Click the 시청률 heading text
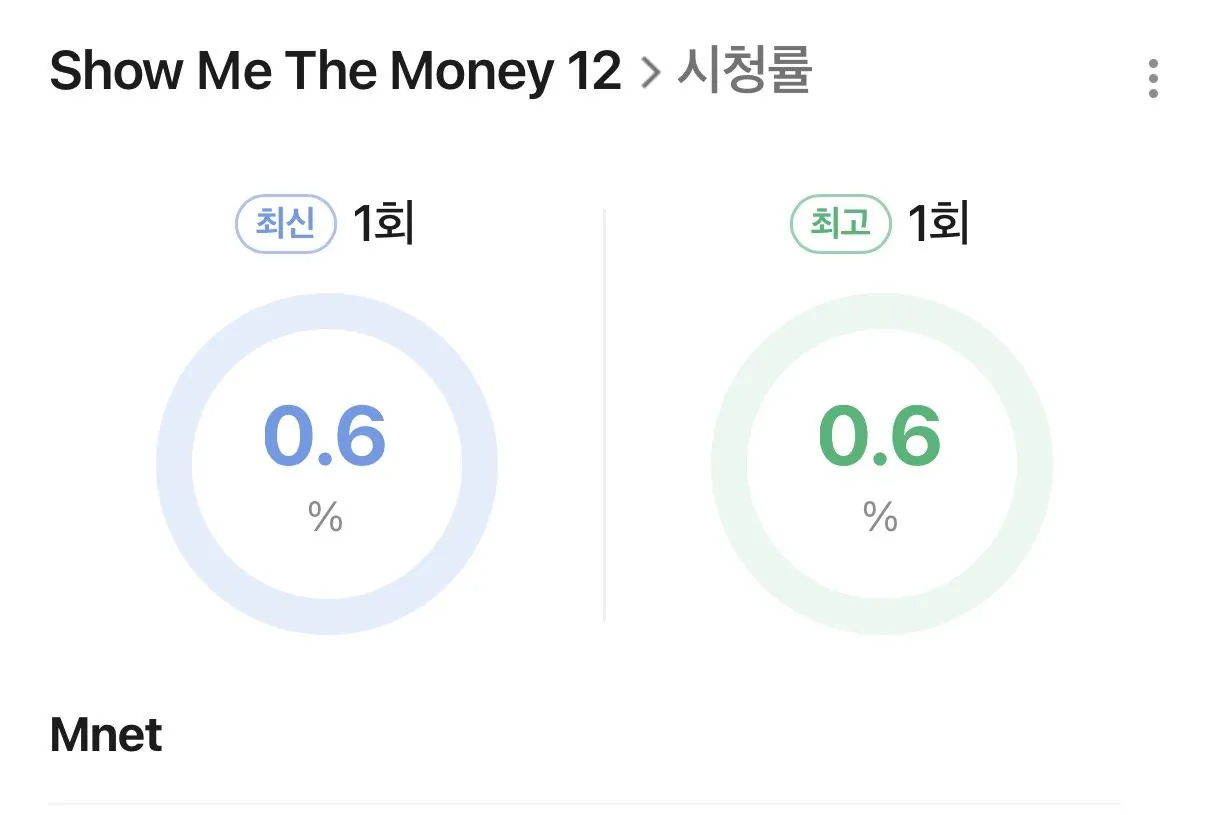The image size is (1206, 815). pyautogui.click(x=744, y=71)
